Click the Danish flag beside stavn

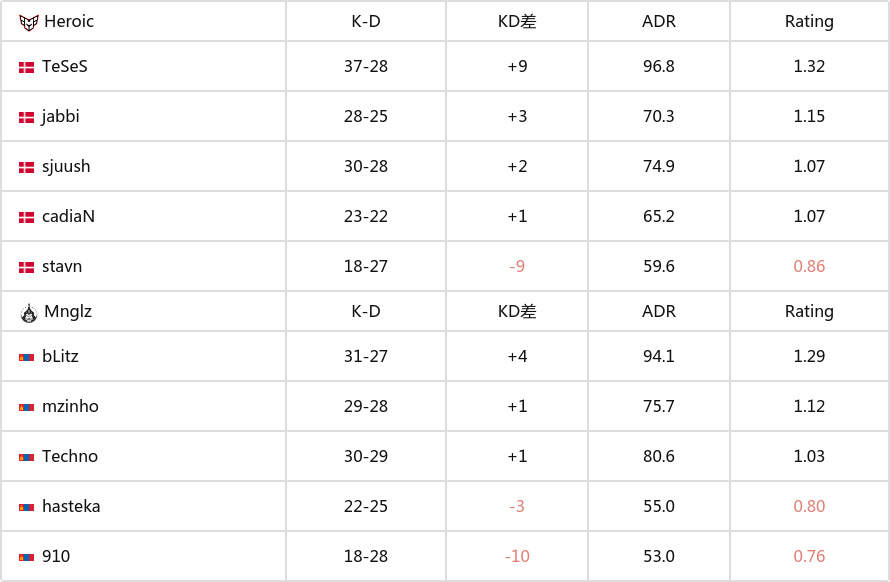coord(26,267)
